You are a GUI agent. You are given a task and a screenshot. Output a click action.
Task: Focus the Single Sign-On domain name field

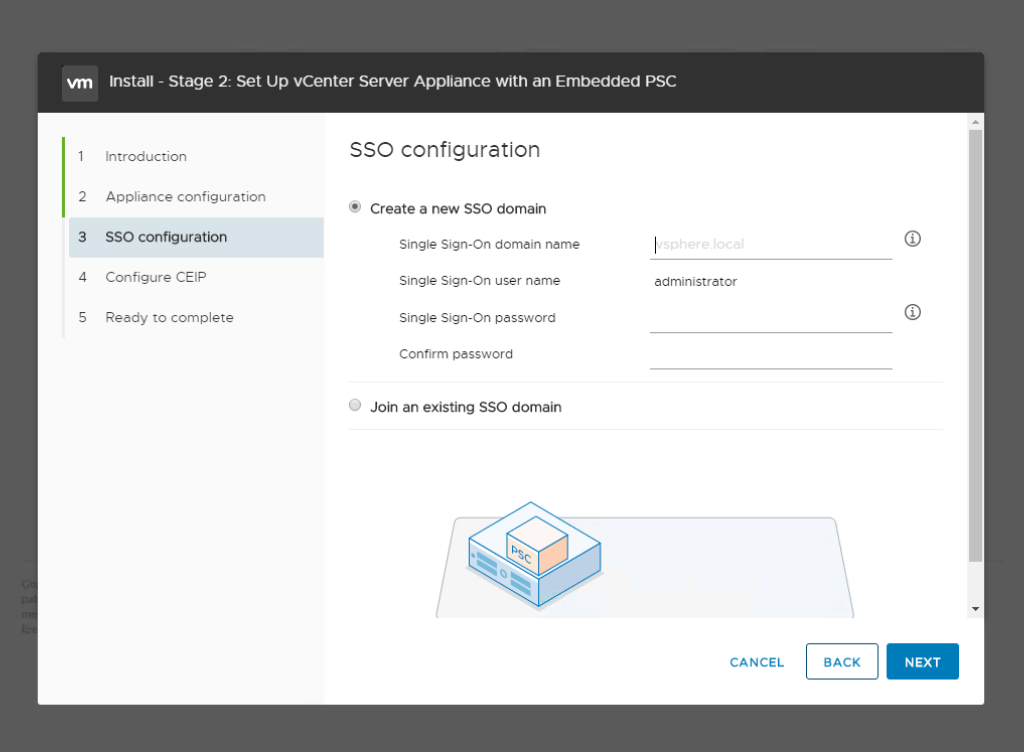tap(771, 245)
